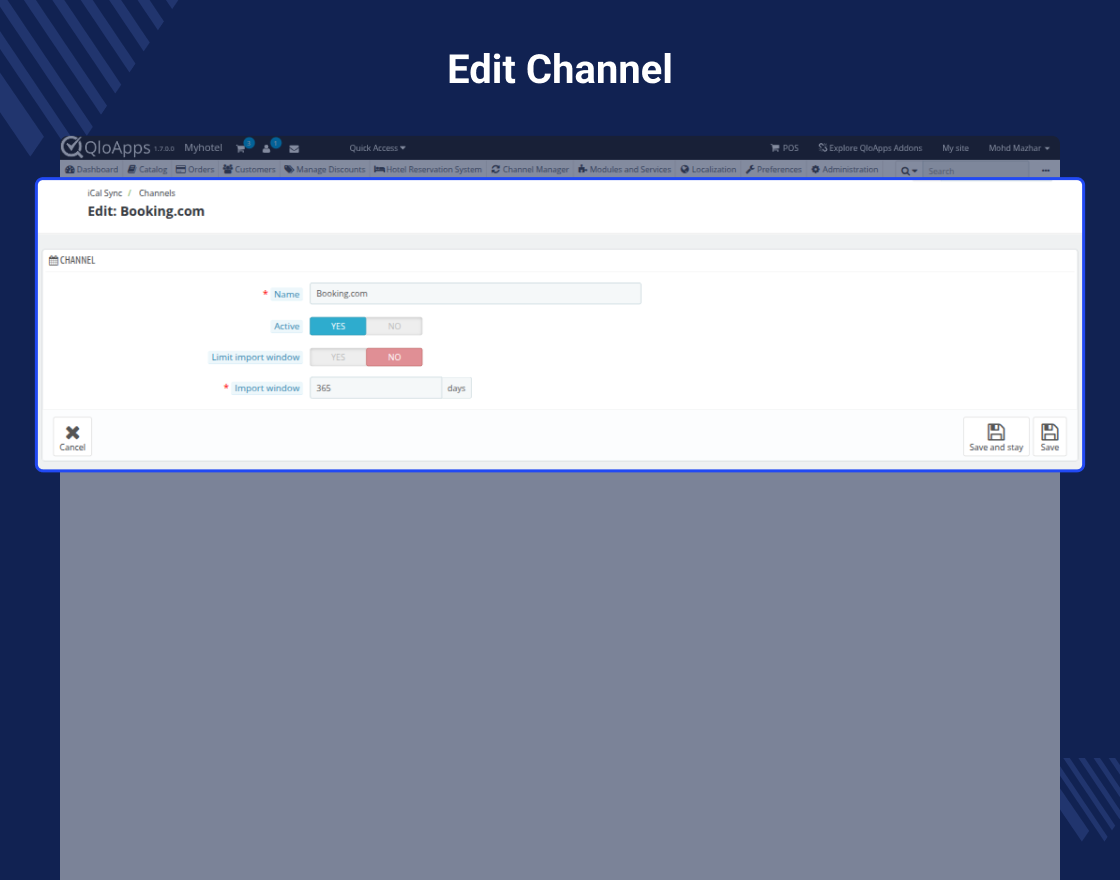Viewport: 1120px width, 880px height.
Task: Open the Channel Manager menu
Action: [x=530, y=169]
